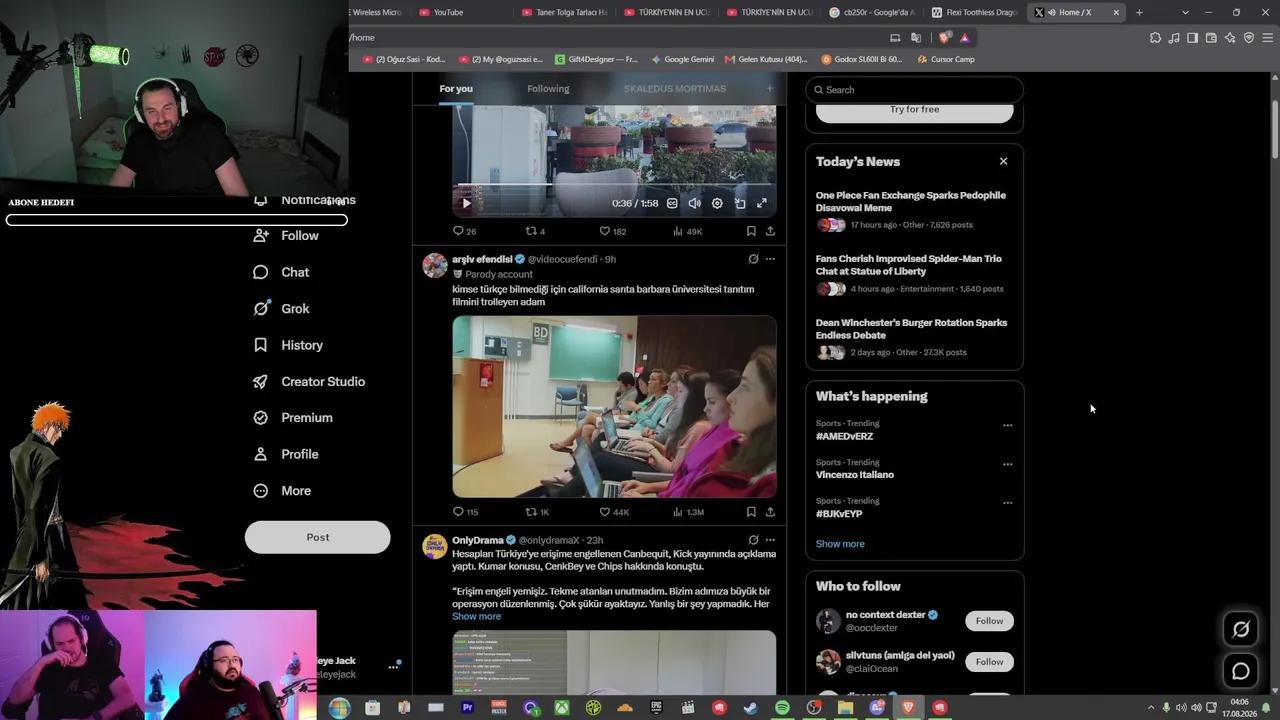1280x720 pixels.
Task: Add a new timeline tab with plus
Action: pyautogui.click(x=770, y=89)
